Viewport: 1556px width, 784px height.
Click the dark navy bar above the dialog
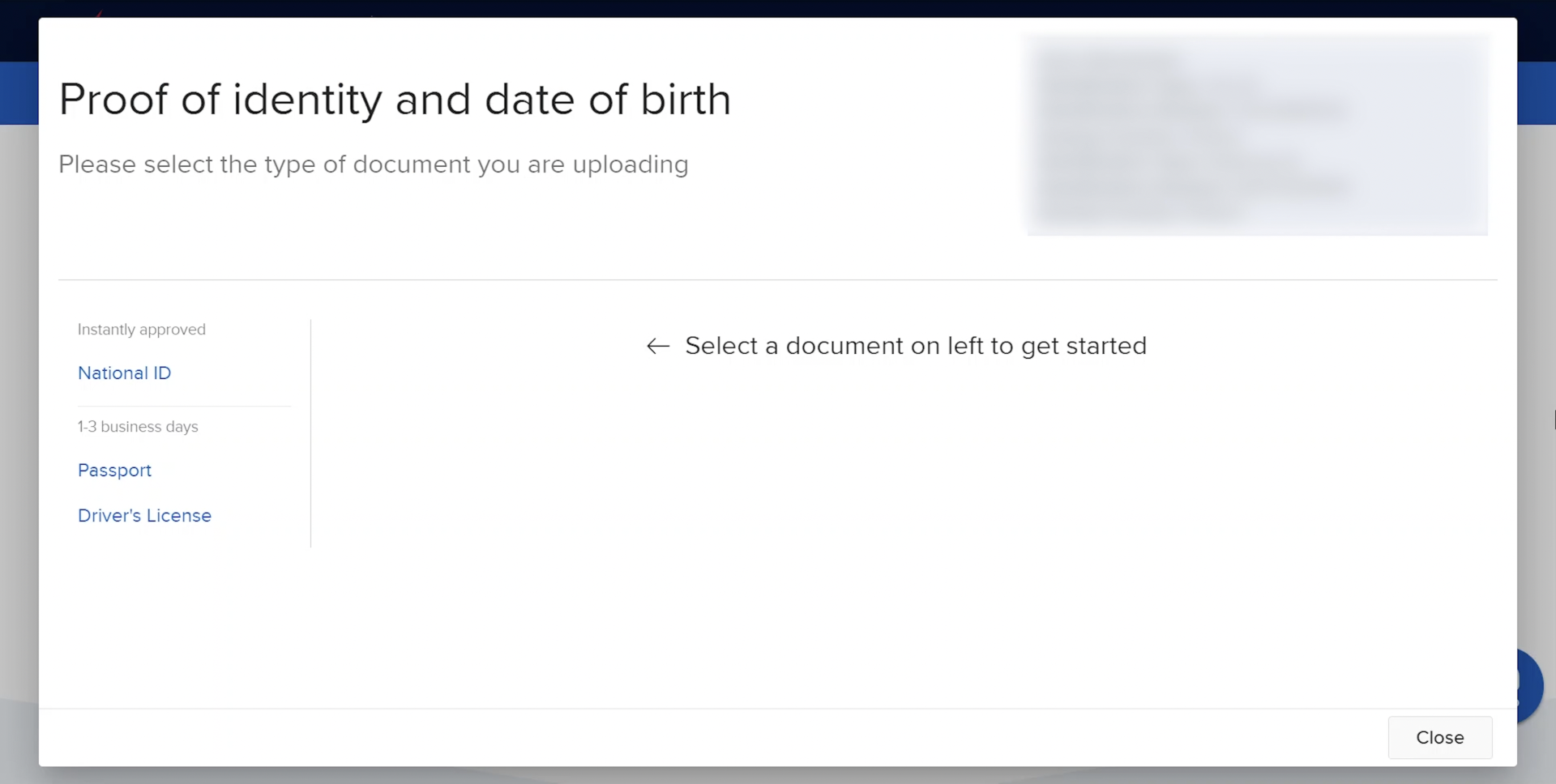point(778,8)
